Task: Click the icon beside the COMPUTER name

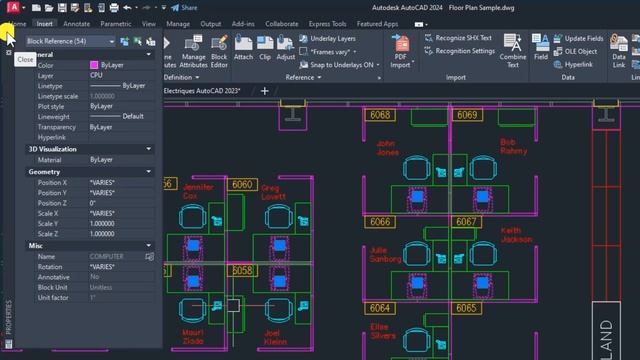Action: pyautogui.click(x=150, y=256)
